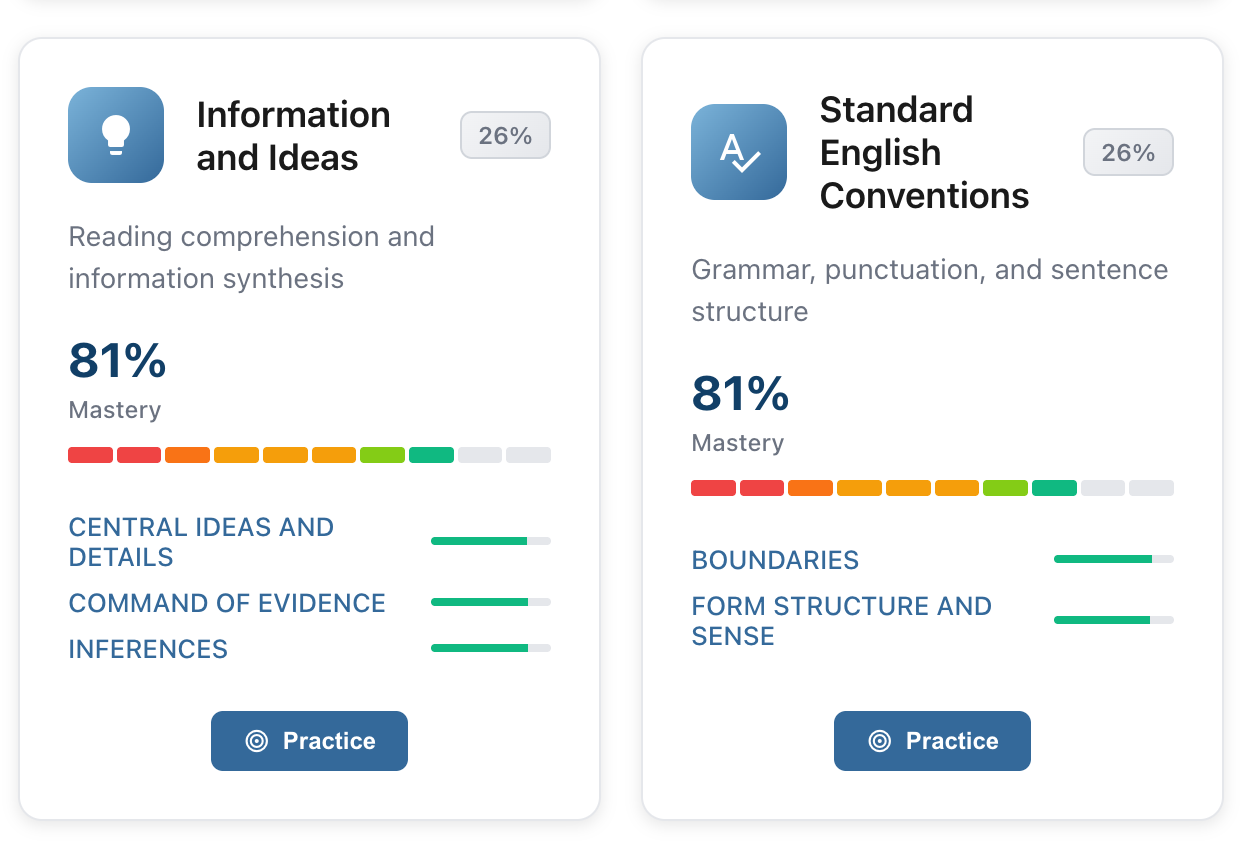Click the Standard English Conventions card title

click(924, 152)
